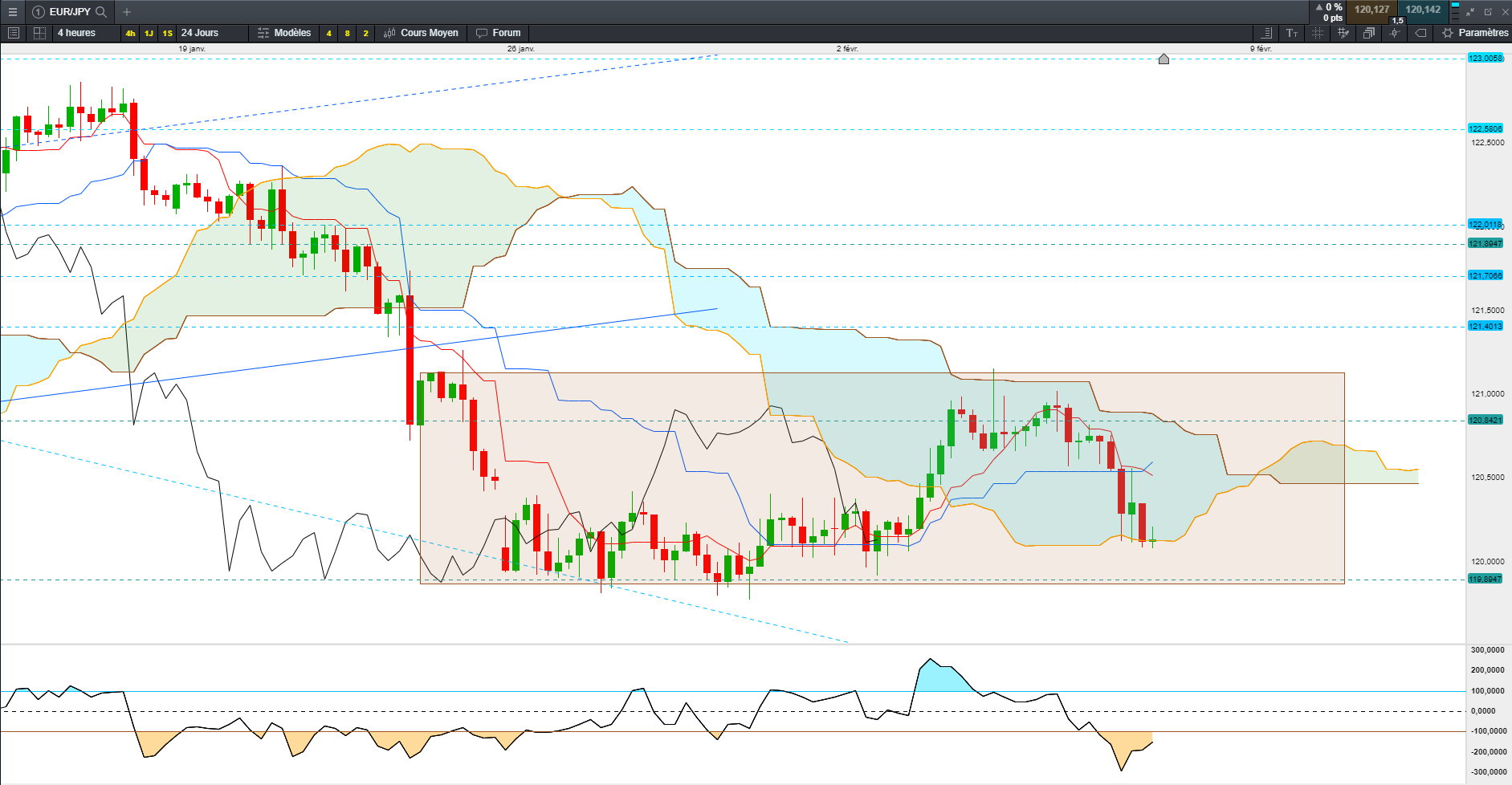Viewport: 1512px width, 785px height.
Task: Click the 121,0000 price axis value
Action: pos(1488,394)
